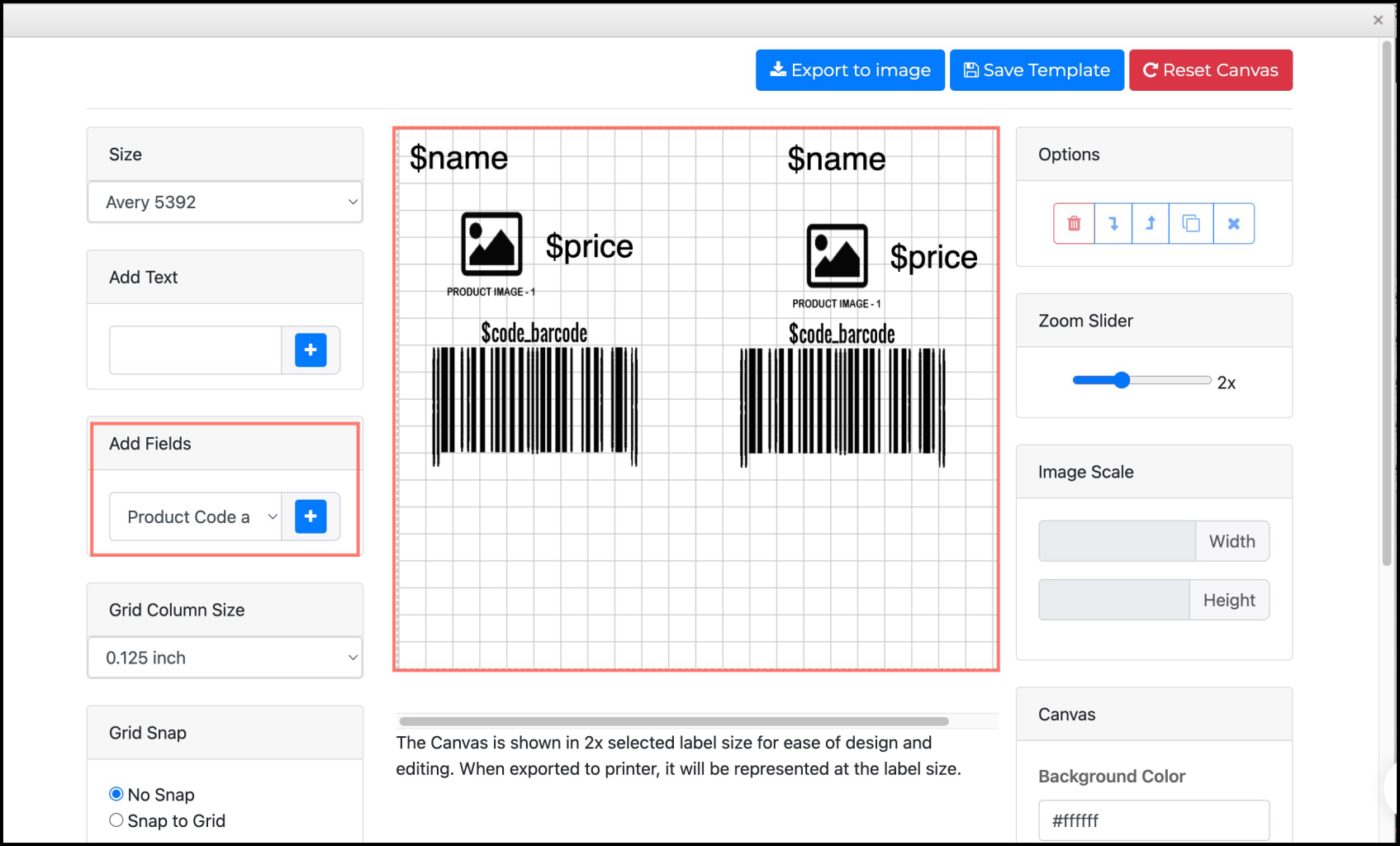
Task: Open the Avery 5392 size dropdown
Action: tap(225, 202)
